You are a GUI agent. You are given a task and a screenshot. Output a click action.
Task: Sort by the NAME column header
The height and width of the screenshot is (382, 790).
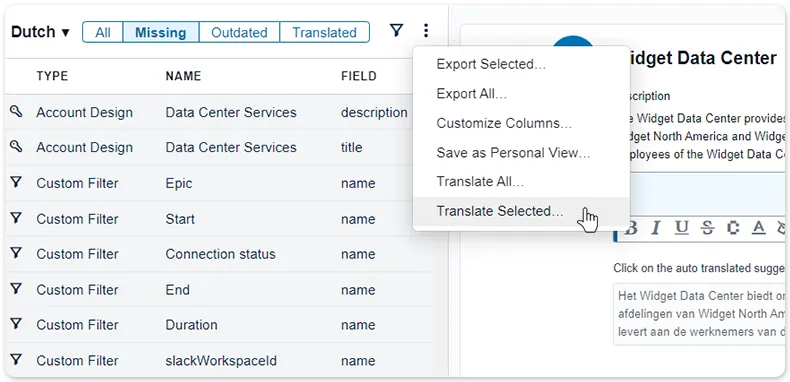point(183,76)
